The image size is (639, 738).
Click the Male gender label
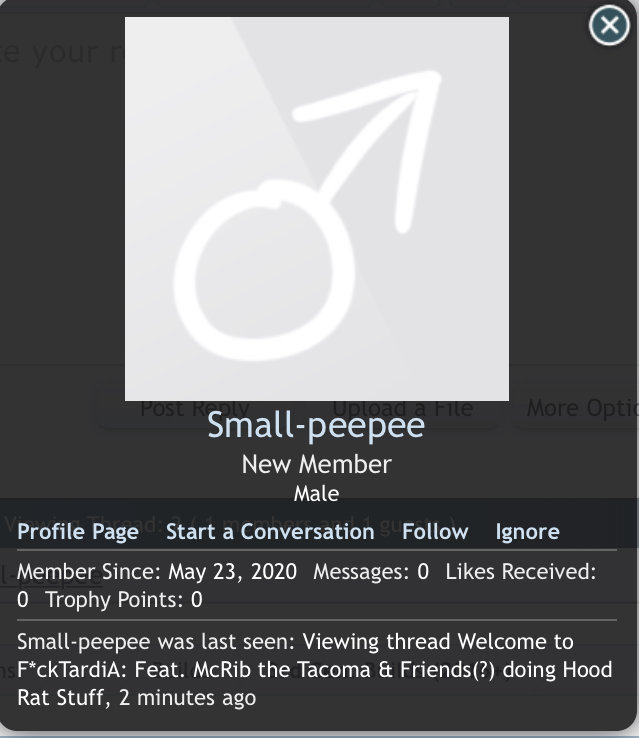(x=316, y=494)
